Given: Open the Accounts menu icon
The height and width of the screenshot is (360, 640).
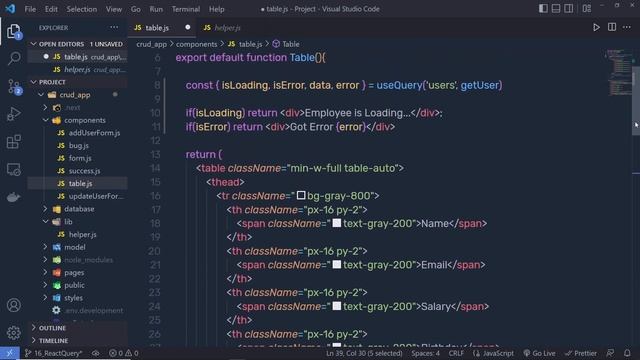Looking at the screenshot, I should click(x=13, y=305).
